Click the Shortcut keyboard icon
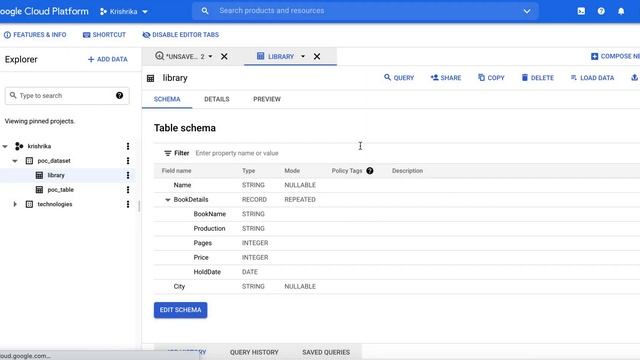 (x=87, y=35)
